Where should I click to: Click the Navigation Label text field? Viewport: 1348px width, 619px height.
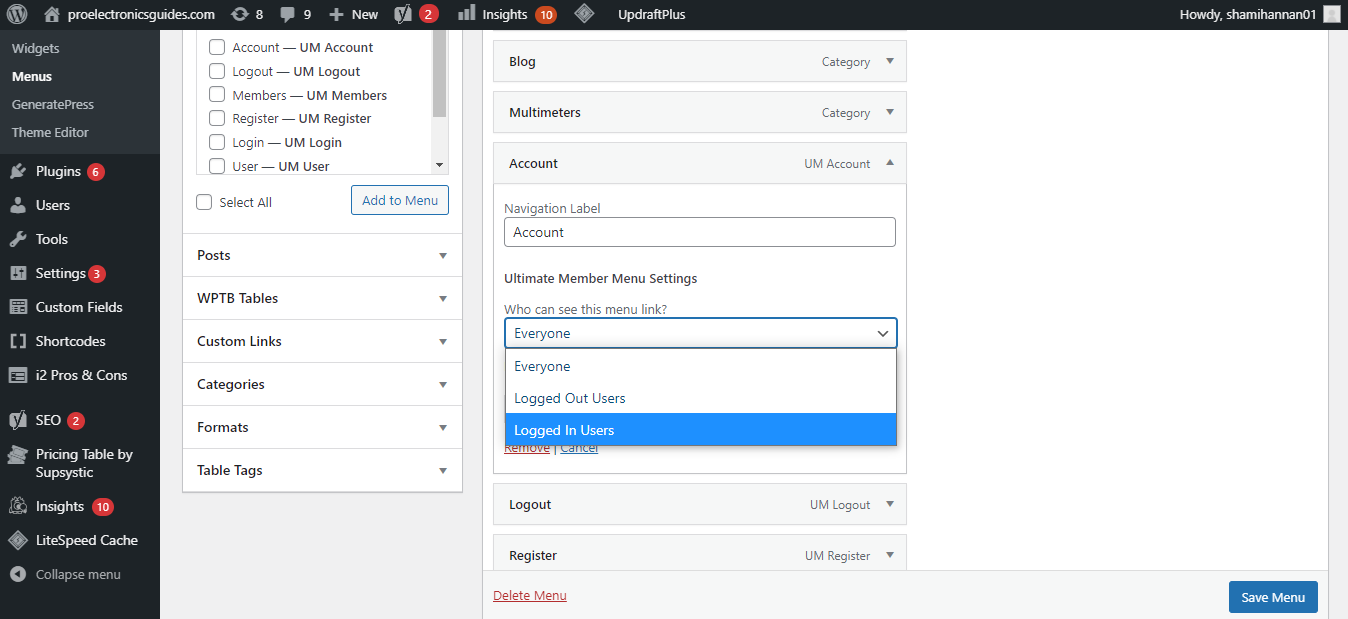699,232
